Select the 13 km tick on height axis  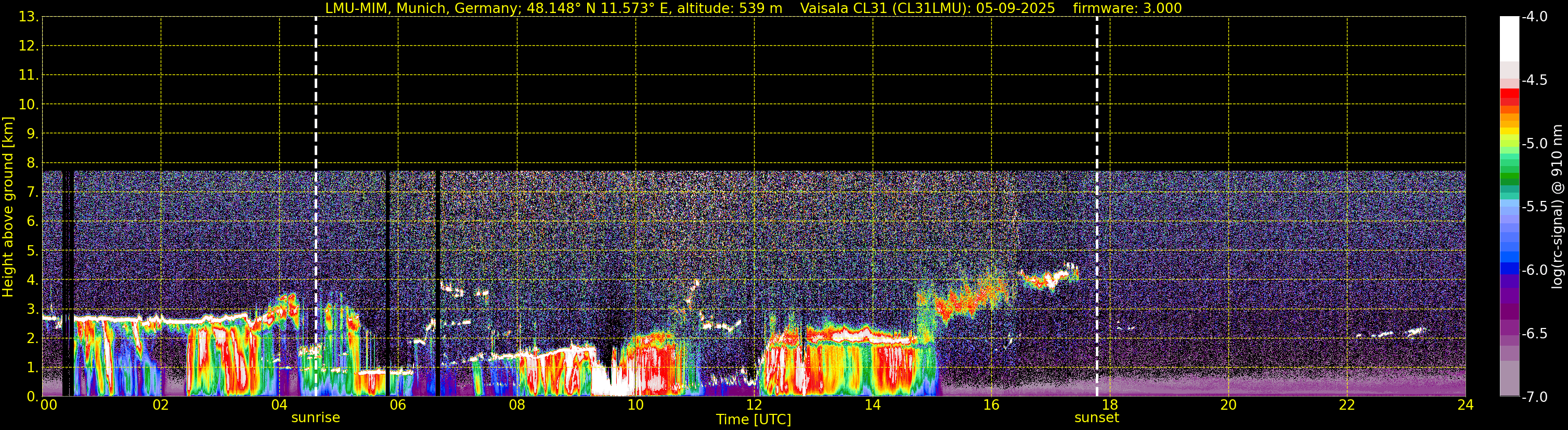pos(28,17)
